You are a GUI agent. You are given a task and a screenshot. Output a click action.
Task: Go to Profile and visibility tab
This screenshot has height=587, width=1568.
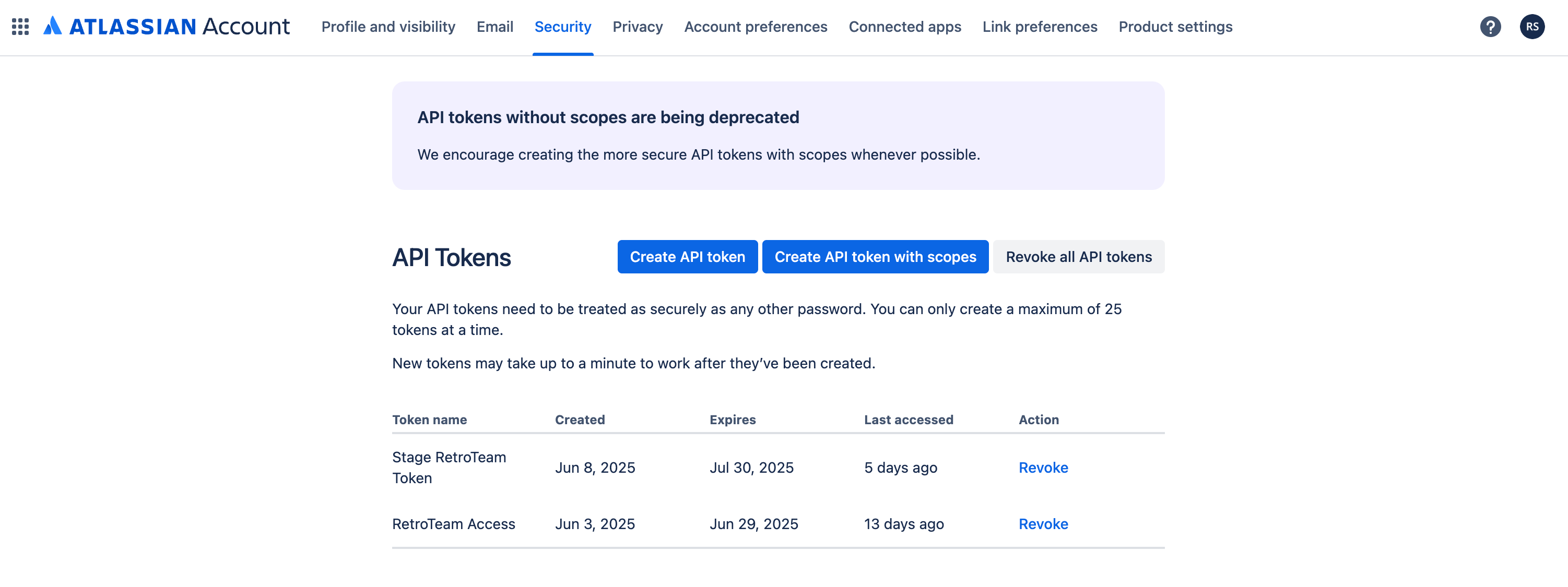tap(388, 27)
